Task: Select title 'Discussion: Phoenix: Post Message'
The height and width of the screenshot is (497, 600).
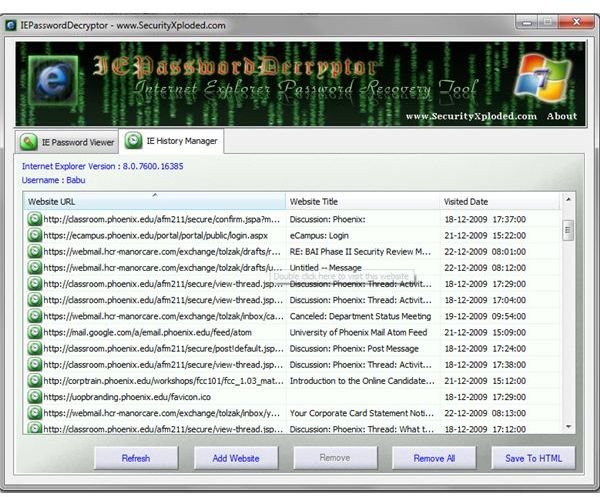Action: pyautogui.click(x=354, y=348)
